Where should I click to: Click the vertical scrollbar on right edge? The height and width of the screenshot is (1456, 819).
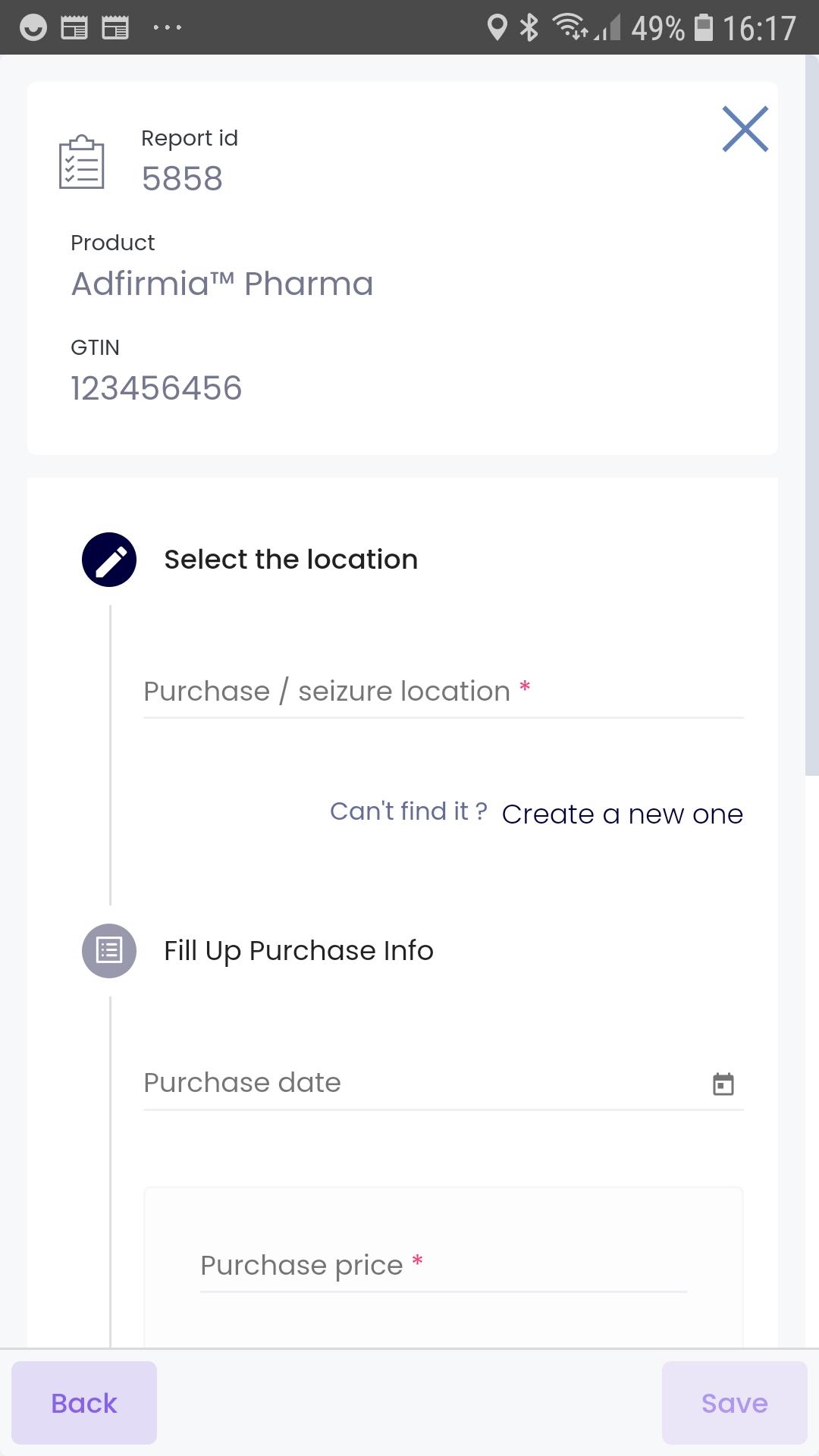coord(811,415)
